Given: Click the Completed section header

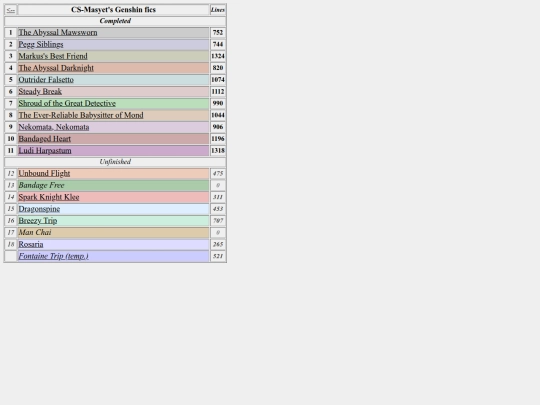Looking at the screenshot, I should coord(115,21).
